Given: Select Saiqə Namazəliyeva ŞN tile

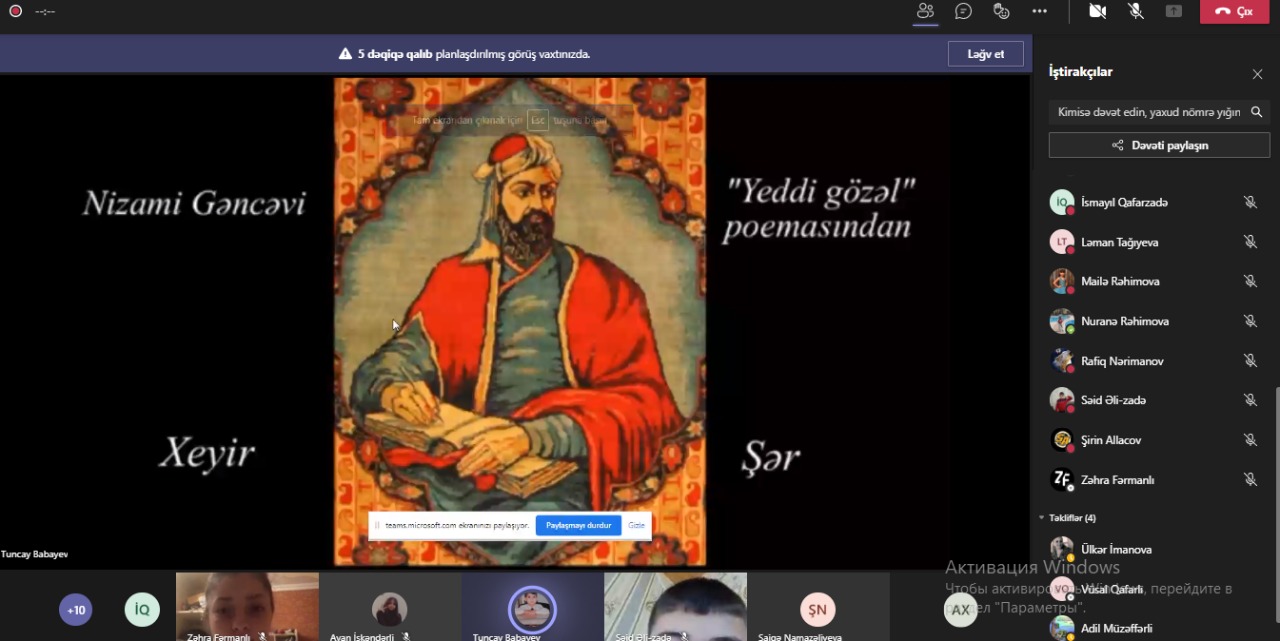Looking at the screenshot, I should [818, 607].
